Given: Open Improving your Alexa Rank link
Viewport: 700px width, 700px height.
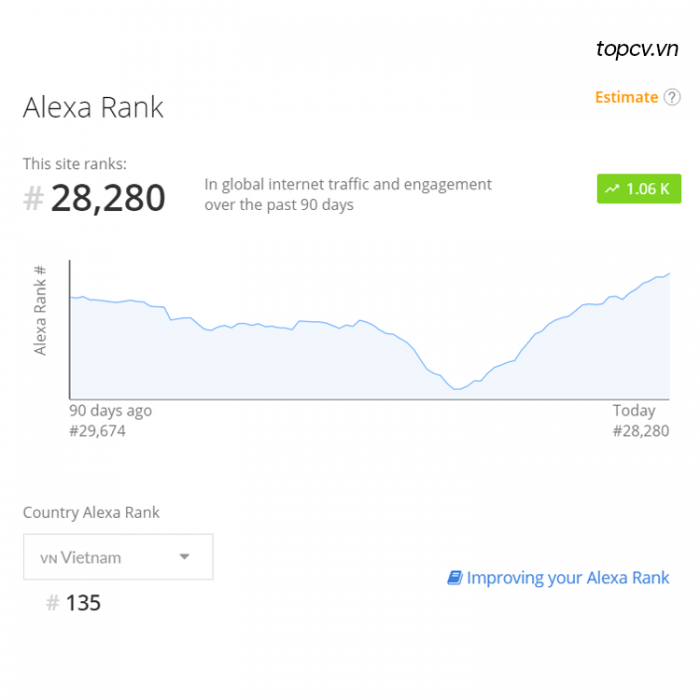Looking at the screenshot, I should (x=568, y=578).
